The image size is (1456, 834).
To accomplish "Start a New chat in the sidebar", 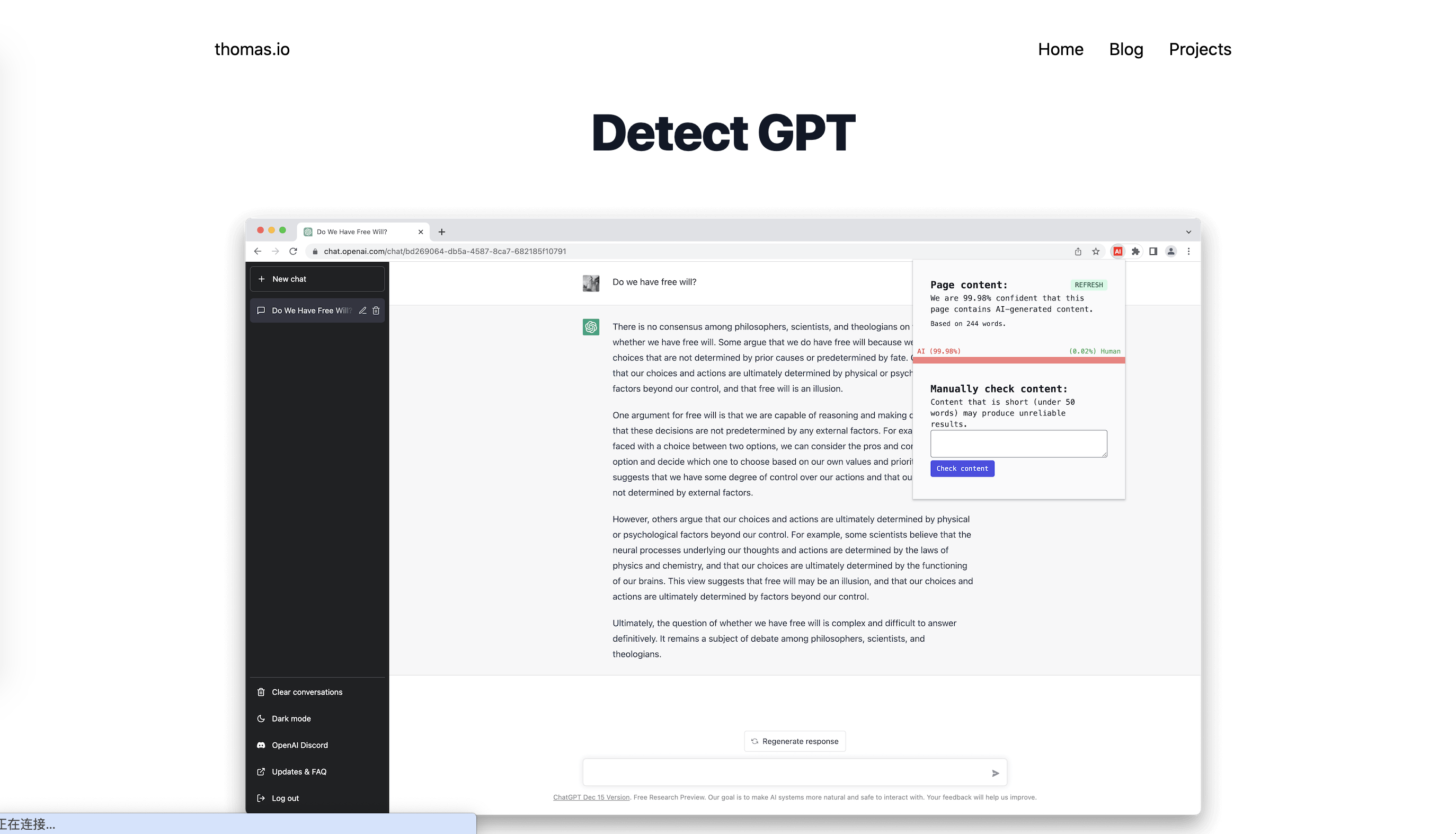I will click(317, 279).
